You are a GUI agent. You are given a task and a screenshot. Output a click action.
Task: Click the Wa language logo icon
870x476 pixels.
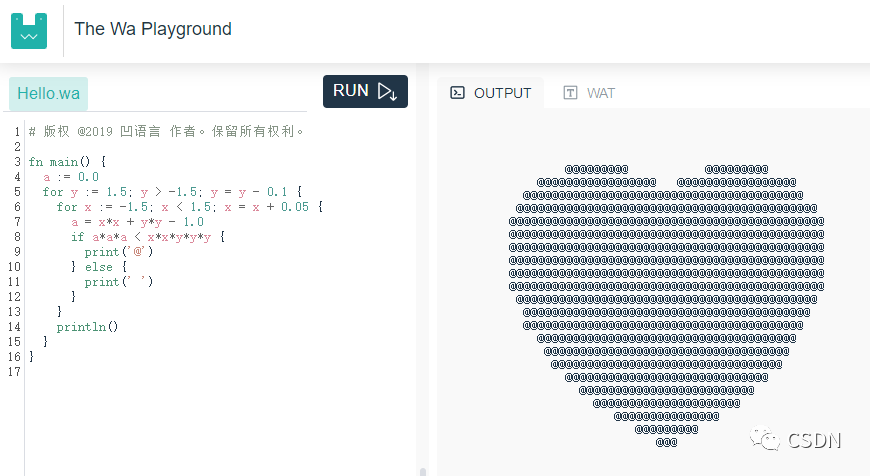(29, 31)
